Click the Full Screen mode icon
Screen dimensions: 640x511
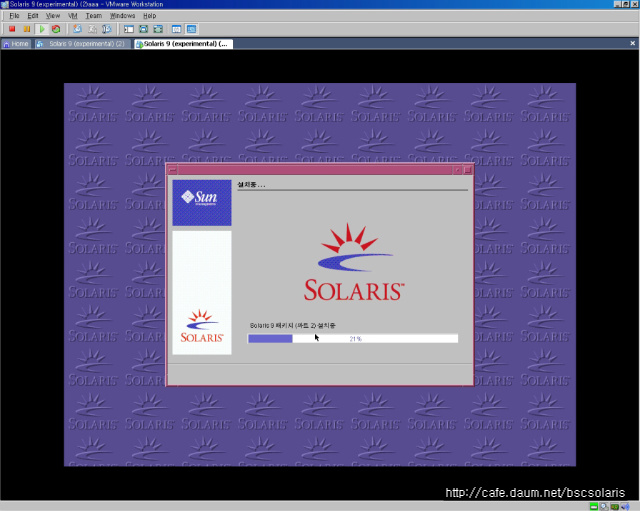click(158, 29)
